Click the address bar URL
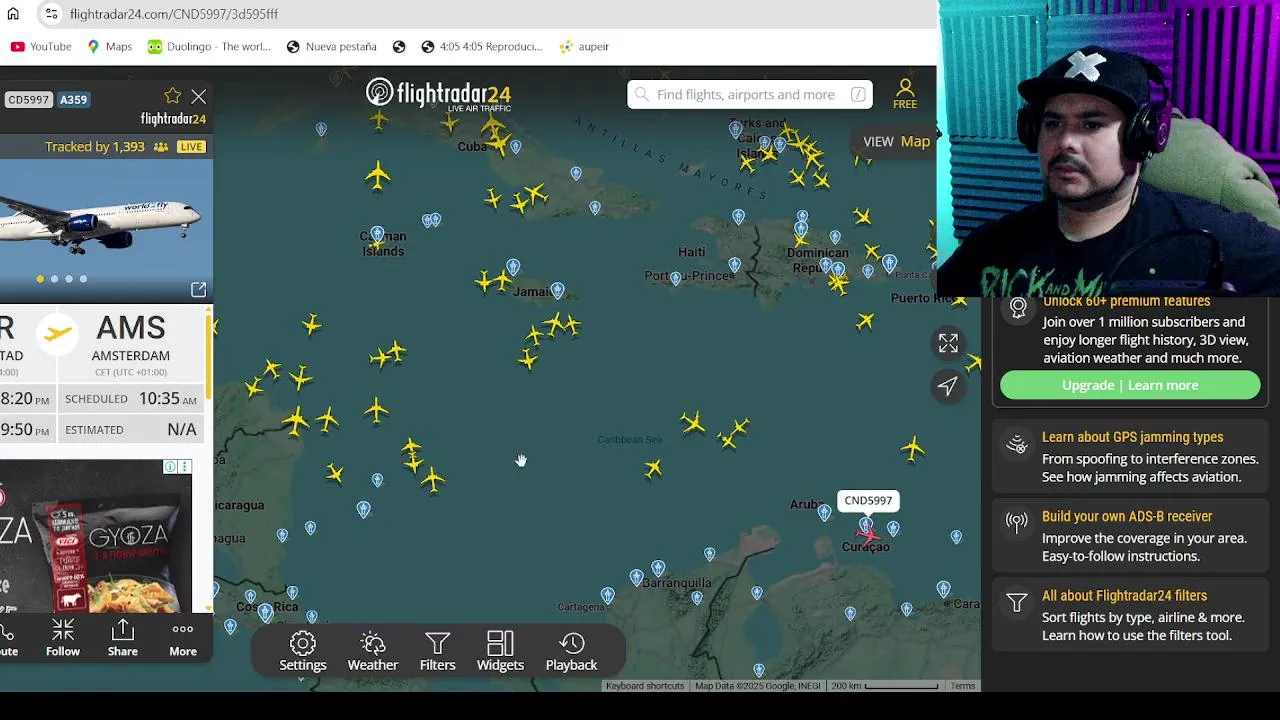This screenshot has height=720, width=1280. [174, 14]
